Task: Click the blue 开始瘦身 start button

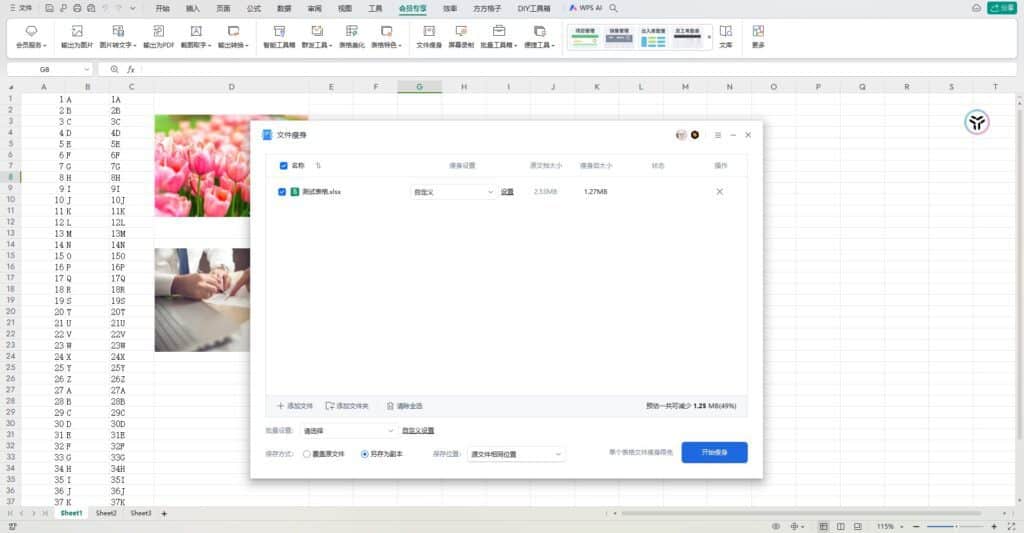Action: click(x=714, y=452)
